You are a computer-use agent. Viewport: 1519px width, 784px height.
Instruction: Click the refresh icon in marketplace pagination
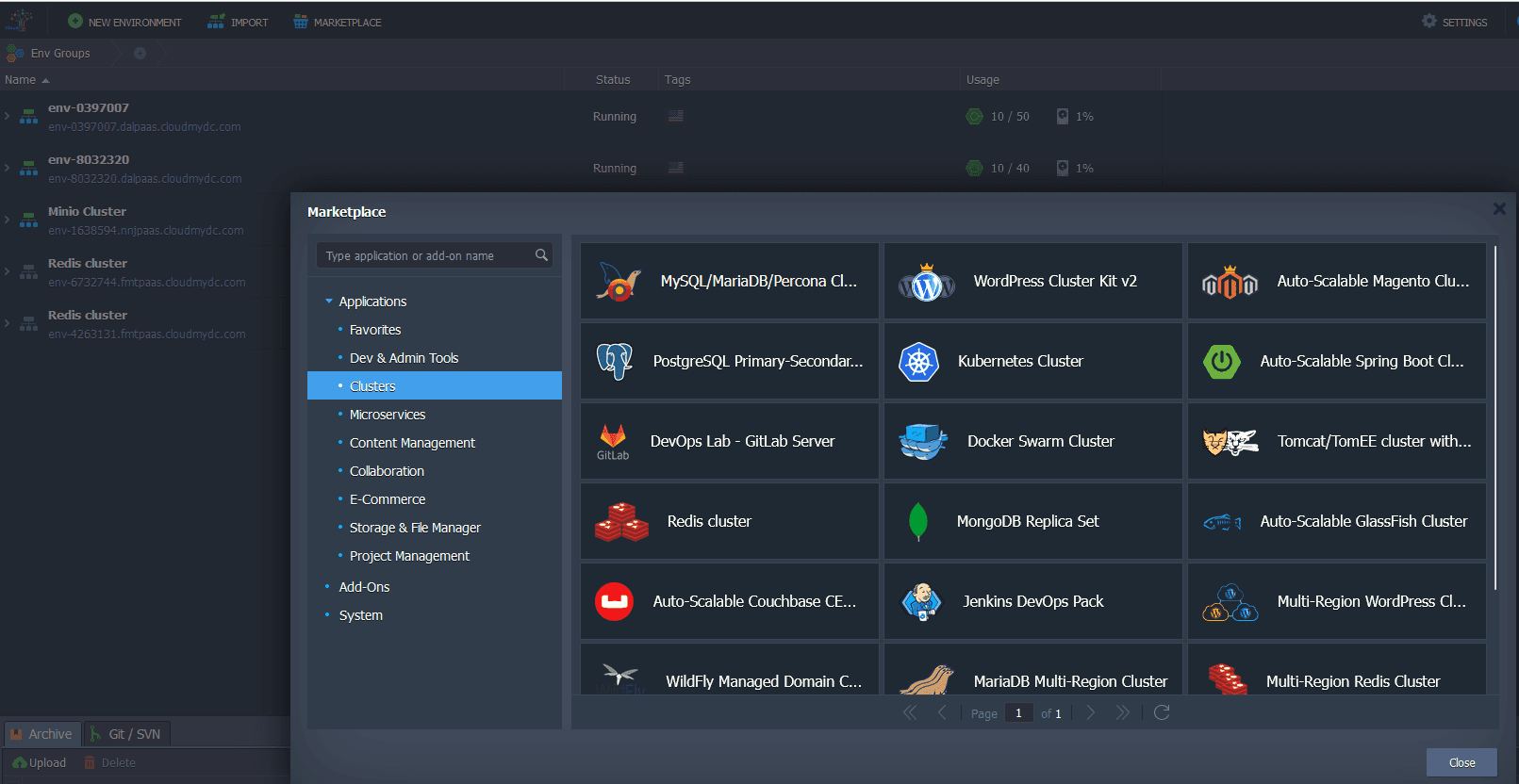[1162, 713]
